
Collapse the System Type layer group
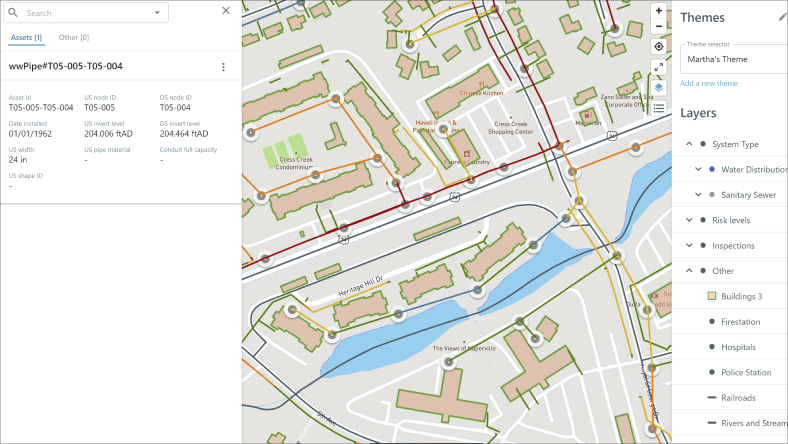pos(689,144)
